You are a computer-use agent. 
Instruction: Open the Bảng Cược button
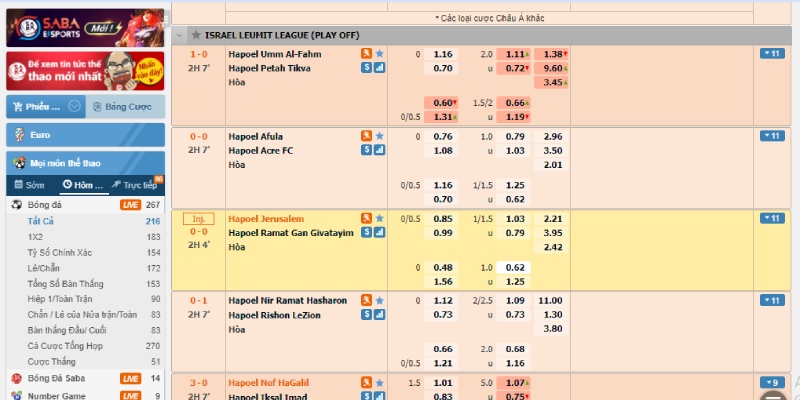[x=123, y=106]
